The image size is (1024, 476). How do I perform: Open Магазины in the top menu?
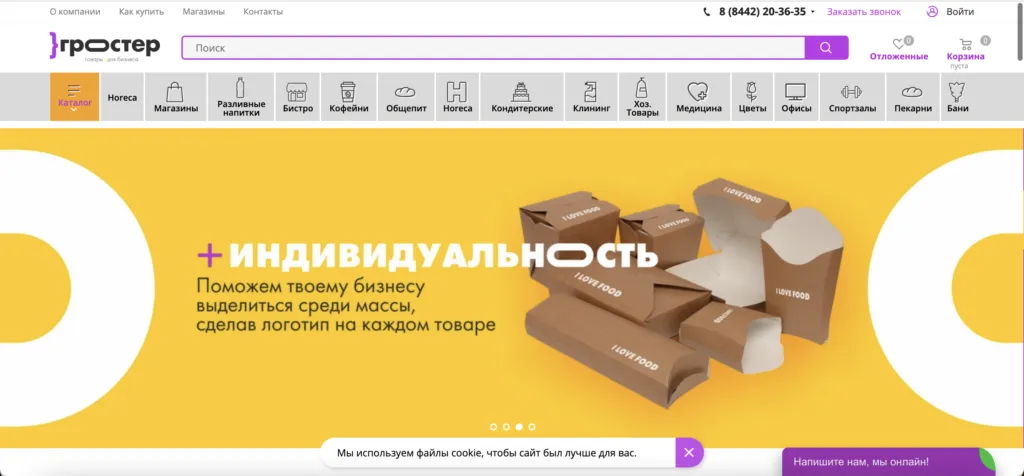pyautogui.click(x=204, y=12)
